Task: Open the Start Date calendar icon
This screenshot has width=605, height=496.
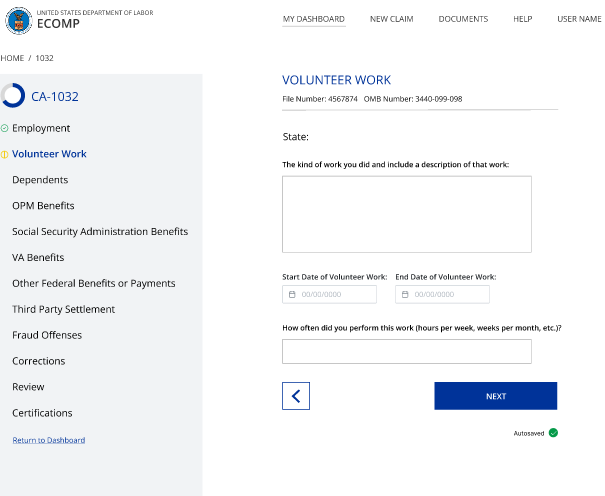Action: tap(292, 295)
